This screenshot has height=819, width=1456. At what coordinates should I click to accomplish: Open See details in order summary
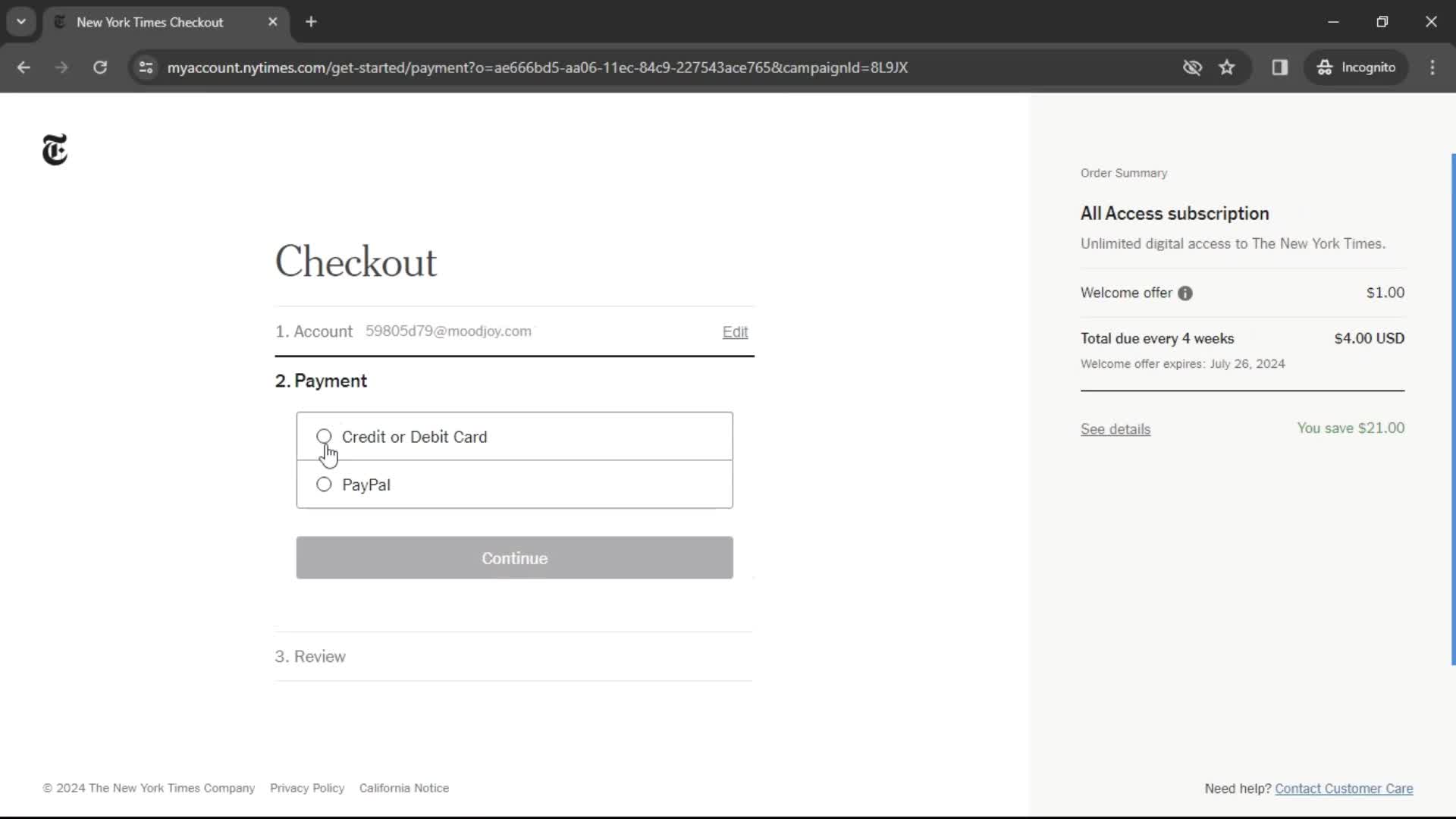tap(1116, 429)
